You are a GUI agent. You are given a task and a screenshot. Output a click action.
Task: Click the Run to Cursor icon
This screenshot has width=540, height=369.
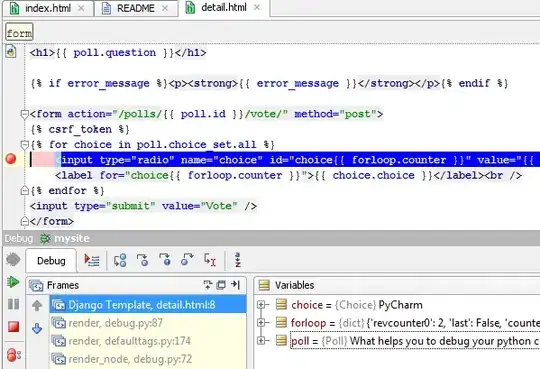[210, 260]
